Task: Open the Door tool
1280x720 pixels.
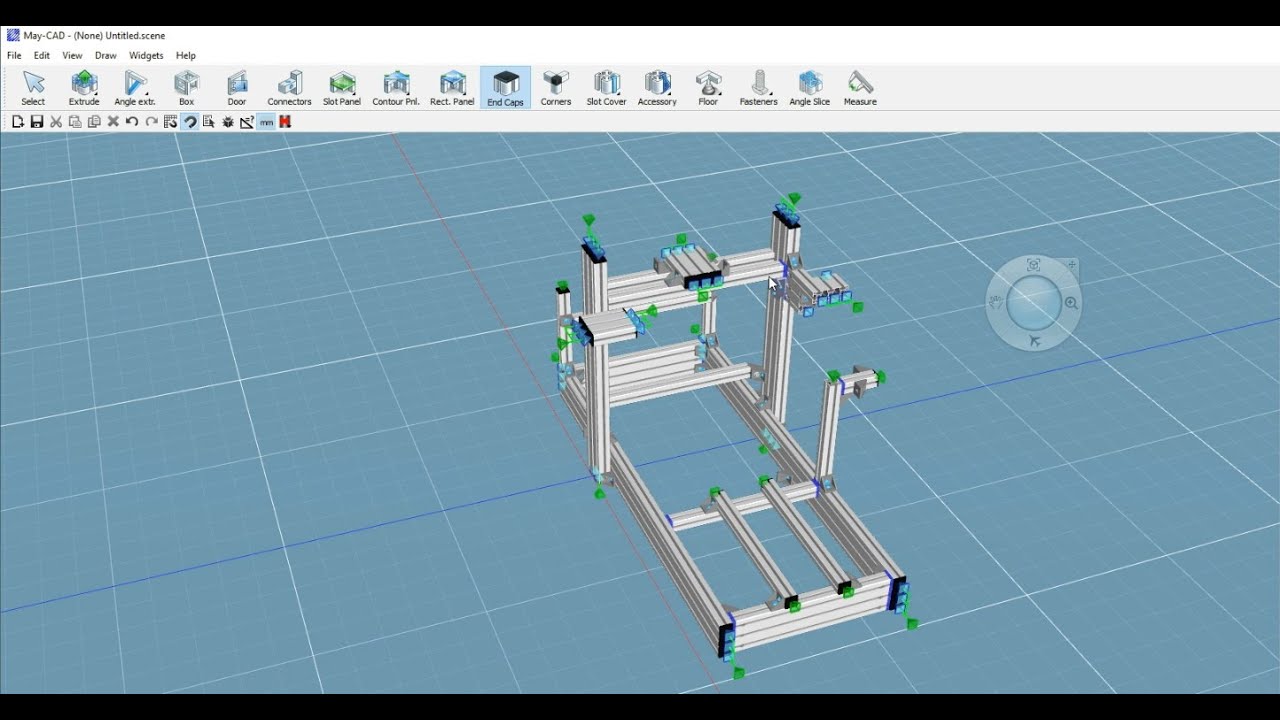Action: 237,88
